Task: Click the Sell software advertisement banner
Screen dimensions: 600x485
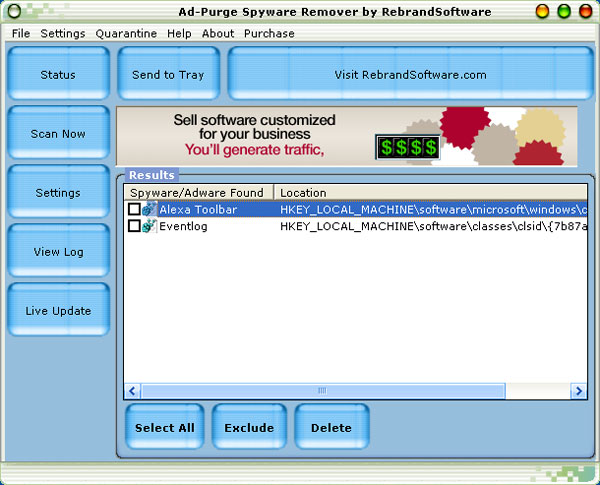Action: [347, 136]
